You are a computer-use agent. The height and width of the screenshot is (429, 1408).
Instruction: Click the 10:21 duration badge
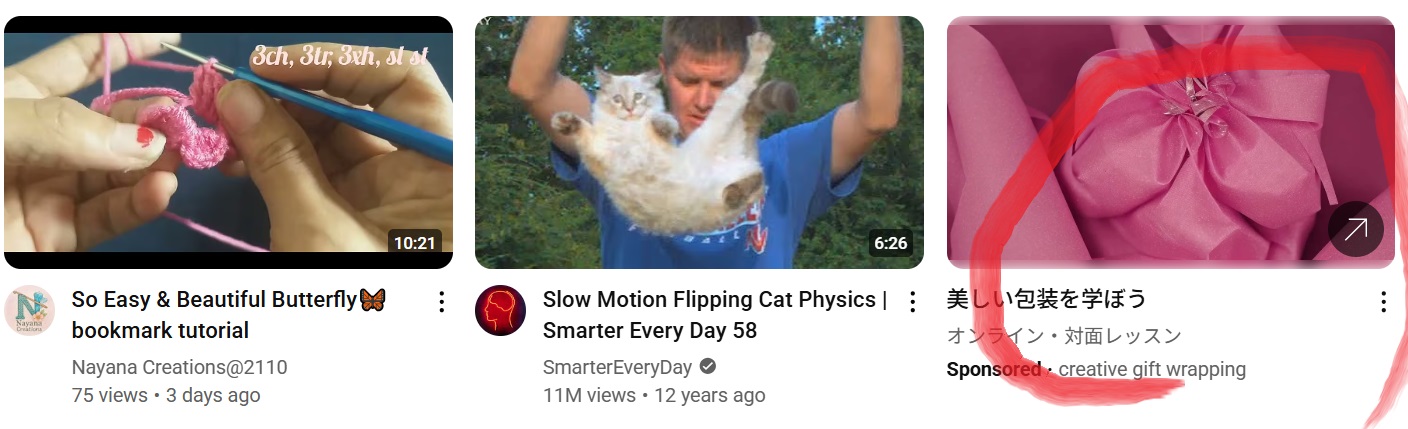(414, 243)
